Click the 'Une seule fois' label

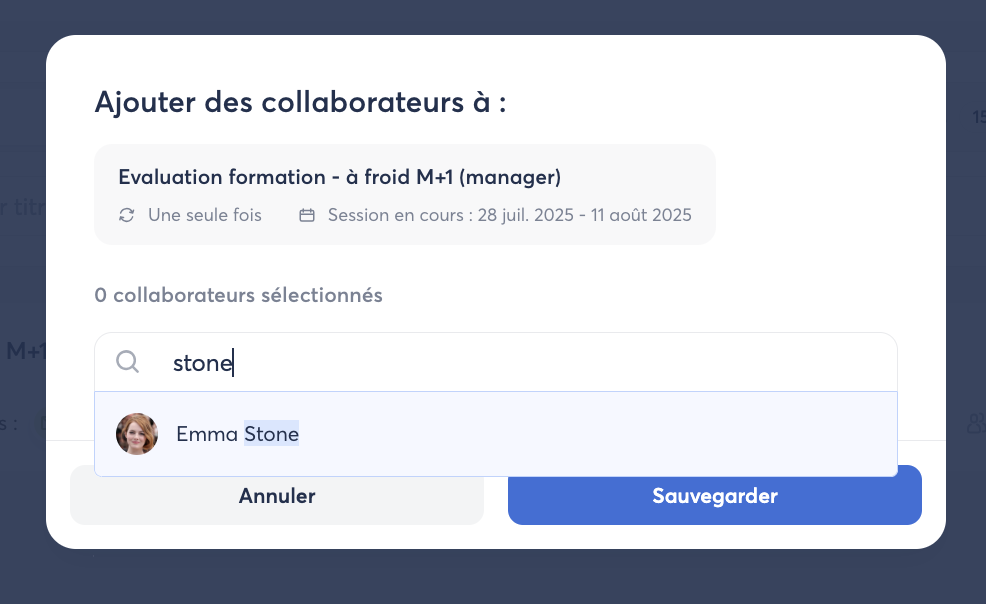204,215
